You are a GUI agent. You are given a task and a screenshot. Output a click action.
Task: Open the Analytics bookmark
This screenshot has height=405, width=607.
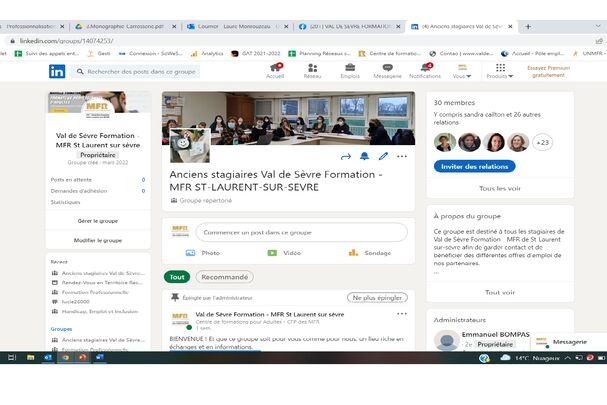[x=207, y=53]
